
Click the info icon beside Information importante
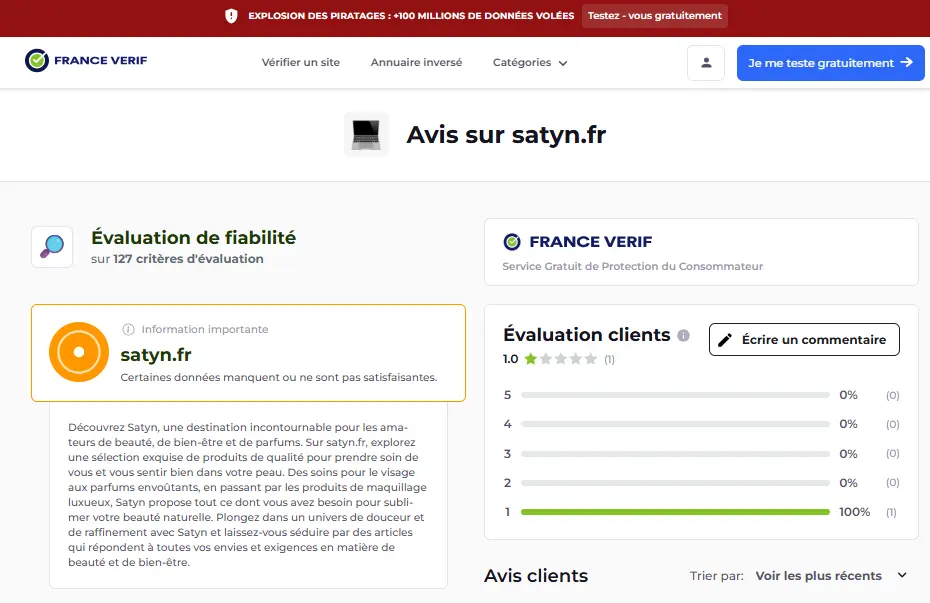[126, 329]
